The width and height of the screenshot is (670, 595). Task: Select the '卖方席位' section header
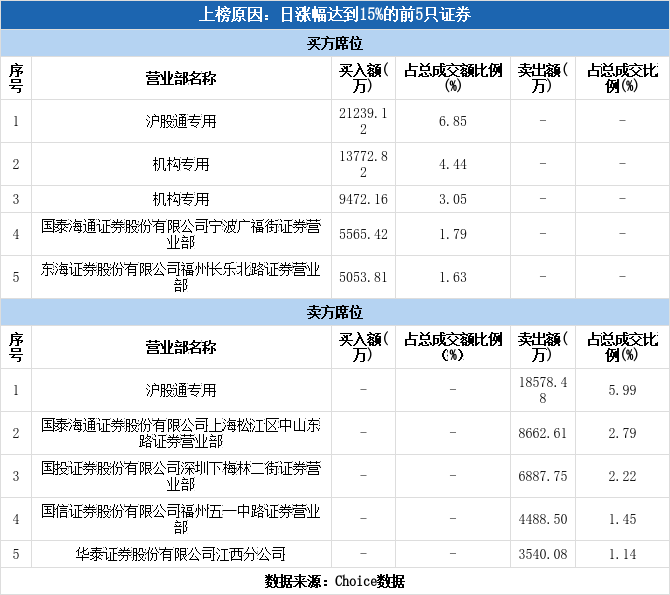click(335, 312)
